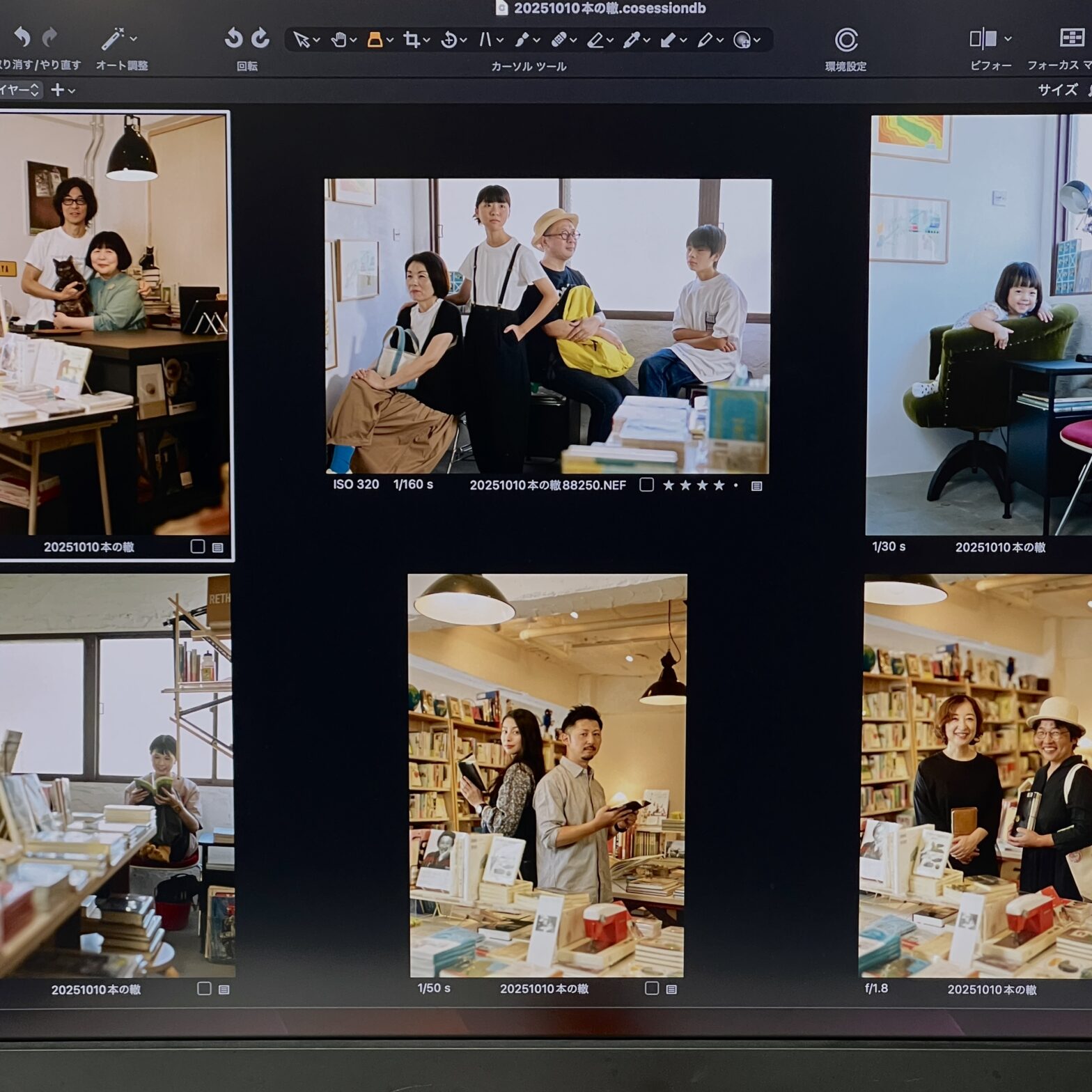Select the pointer Select cursor tool
The width and height of the screenshot is (1092, 1092).
pyautogui.click(x=301, y=40)
